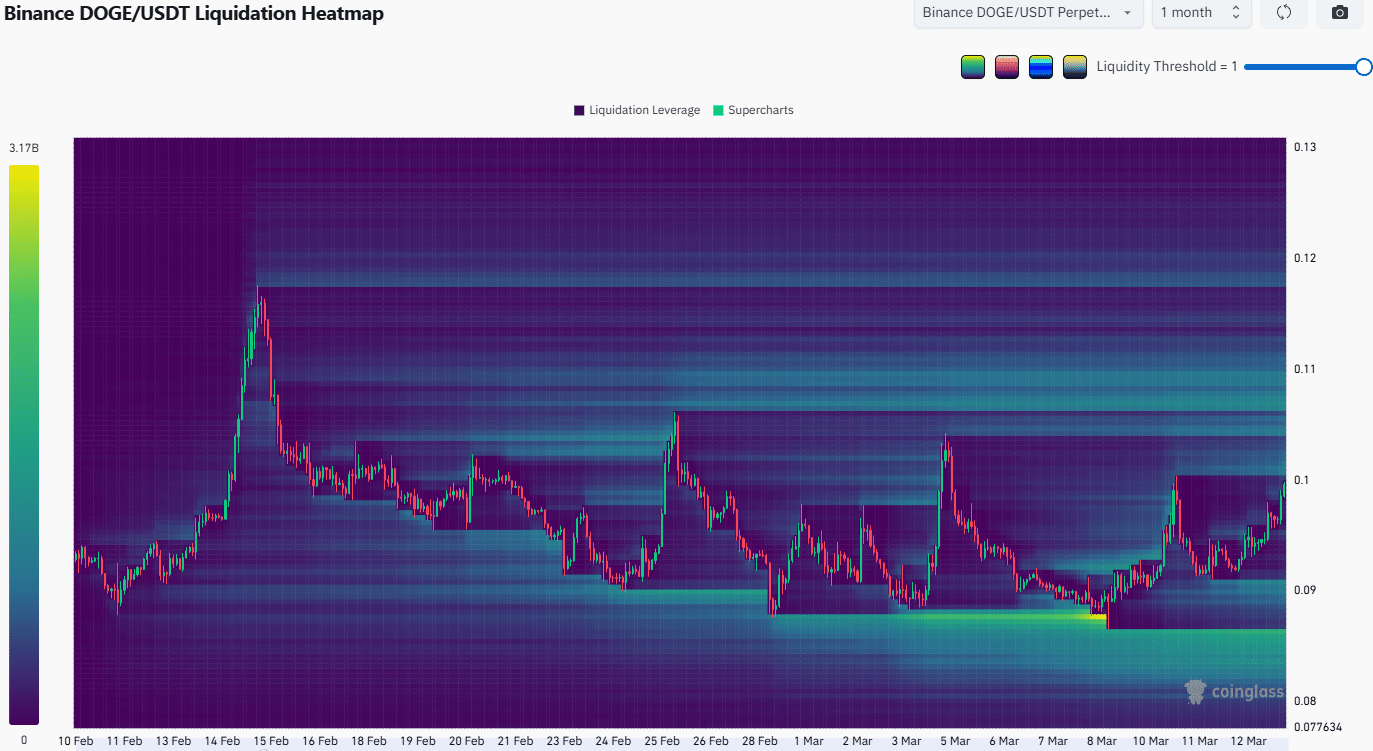The width and height of the screenshot is (1373, 751).
Task: Toggle the Liquidation Leverage series visibility
Action: pos(636,110)
